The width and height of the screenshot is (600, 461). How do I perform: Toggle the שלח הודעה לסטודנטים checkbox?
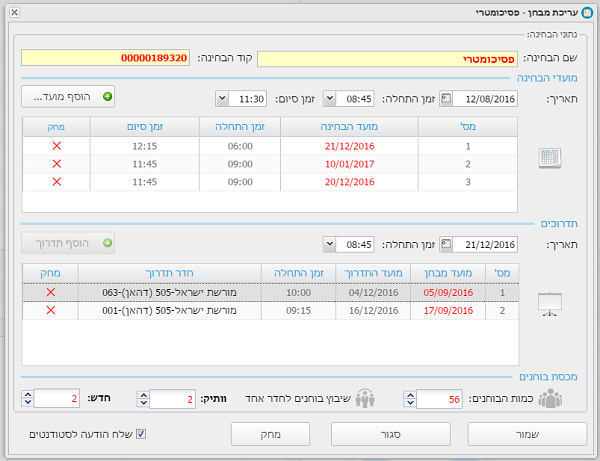coord(141,434)
